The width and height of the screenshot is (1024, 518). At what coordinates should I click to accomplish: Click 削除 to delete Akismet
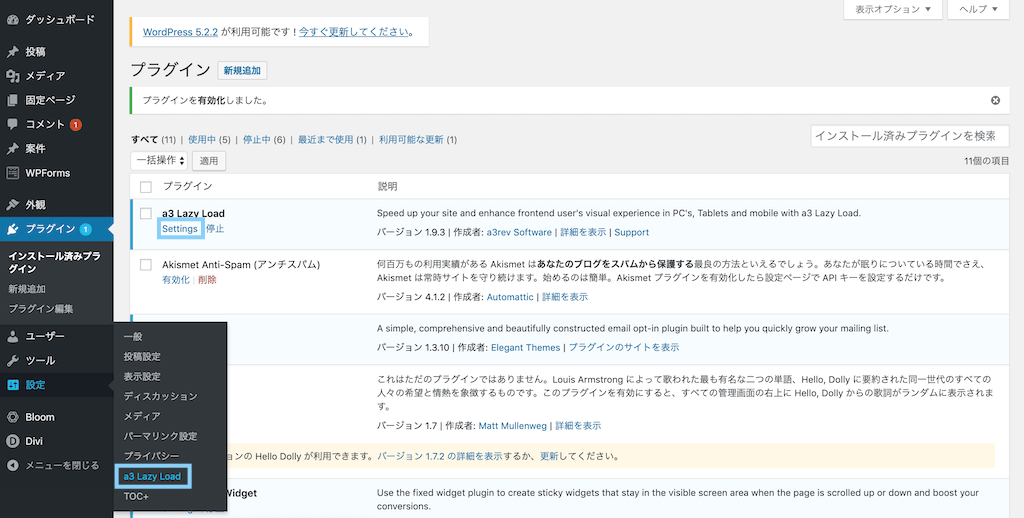point(207,280)
